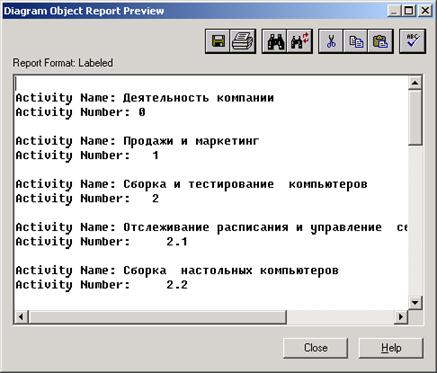Click the vertical scrollbar thumb
Screen dimensions: 437x373
click(415, 117)
